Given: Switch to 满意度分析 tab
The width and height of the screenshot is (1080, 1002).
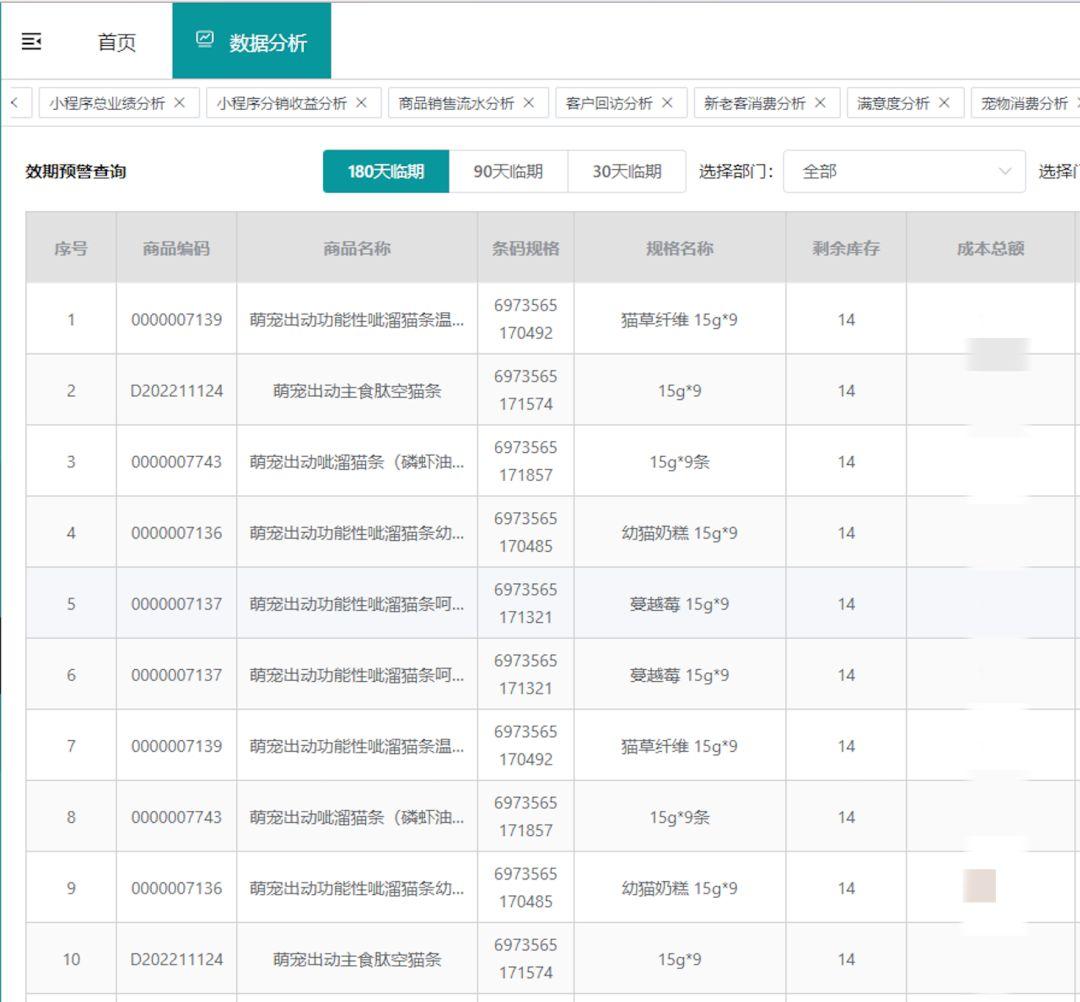Looking at the screenshot, I should [x=893, y=103].
